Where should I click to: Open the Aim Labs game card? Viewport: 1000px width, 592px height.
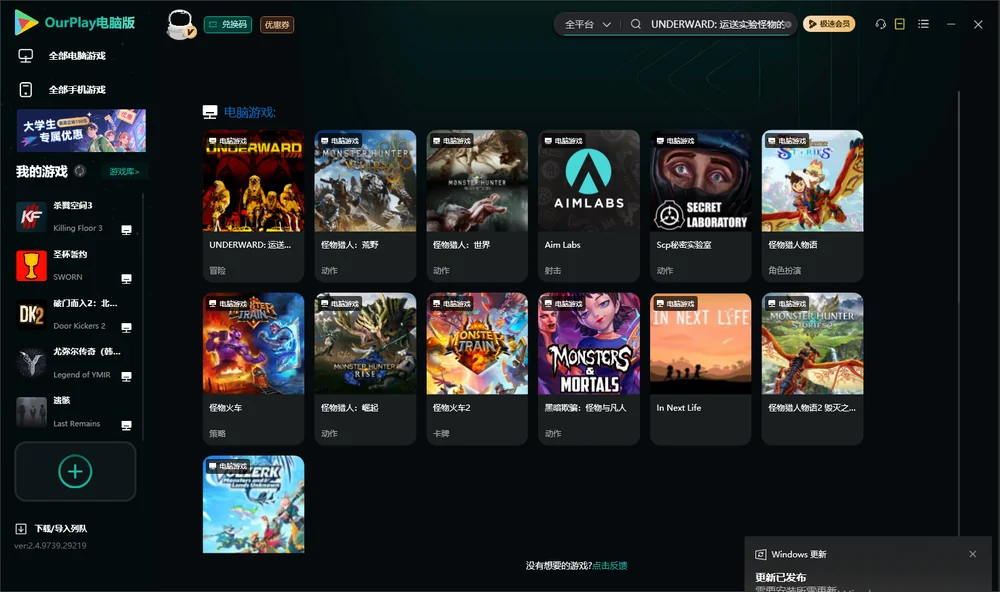coord(589,205)
